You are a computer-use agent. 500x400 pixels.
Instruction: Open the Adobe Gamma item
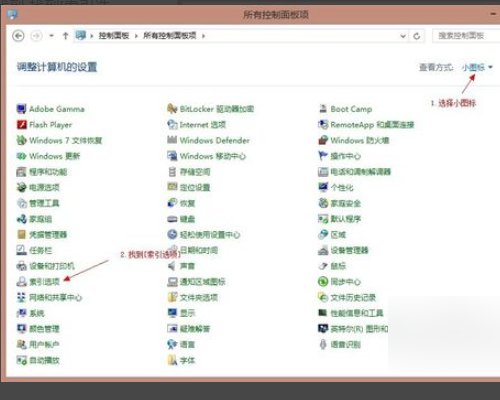click(x=51, y=109)
